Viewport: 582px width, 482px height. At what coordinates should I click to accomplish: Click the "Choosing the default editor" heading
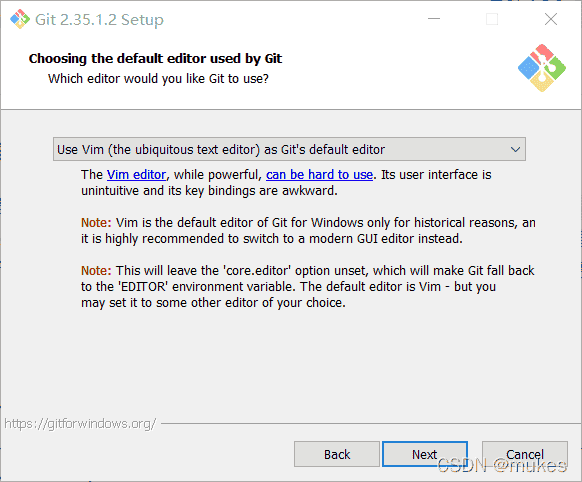[155, 59]
